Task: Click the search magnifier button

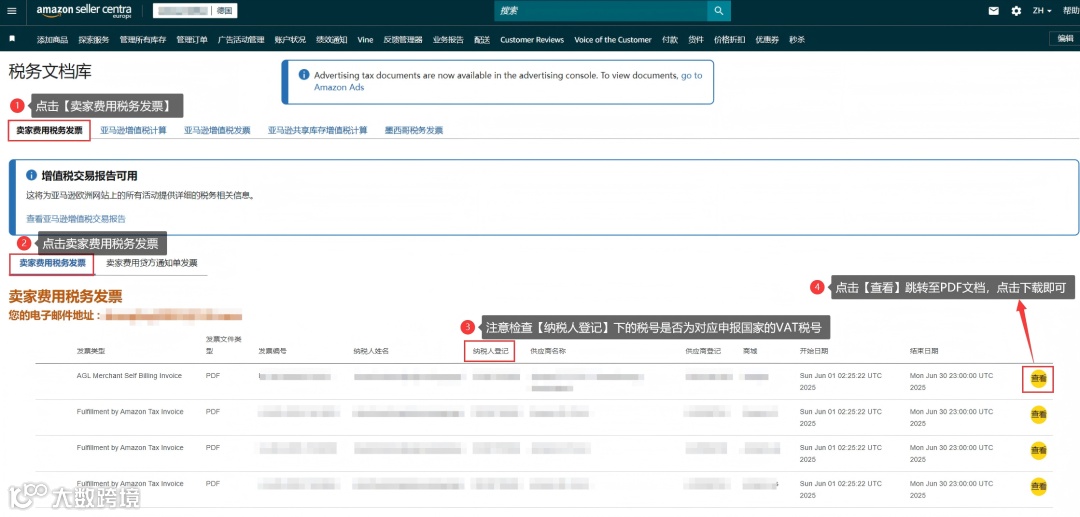Action: (718, 10)
